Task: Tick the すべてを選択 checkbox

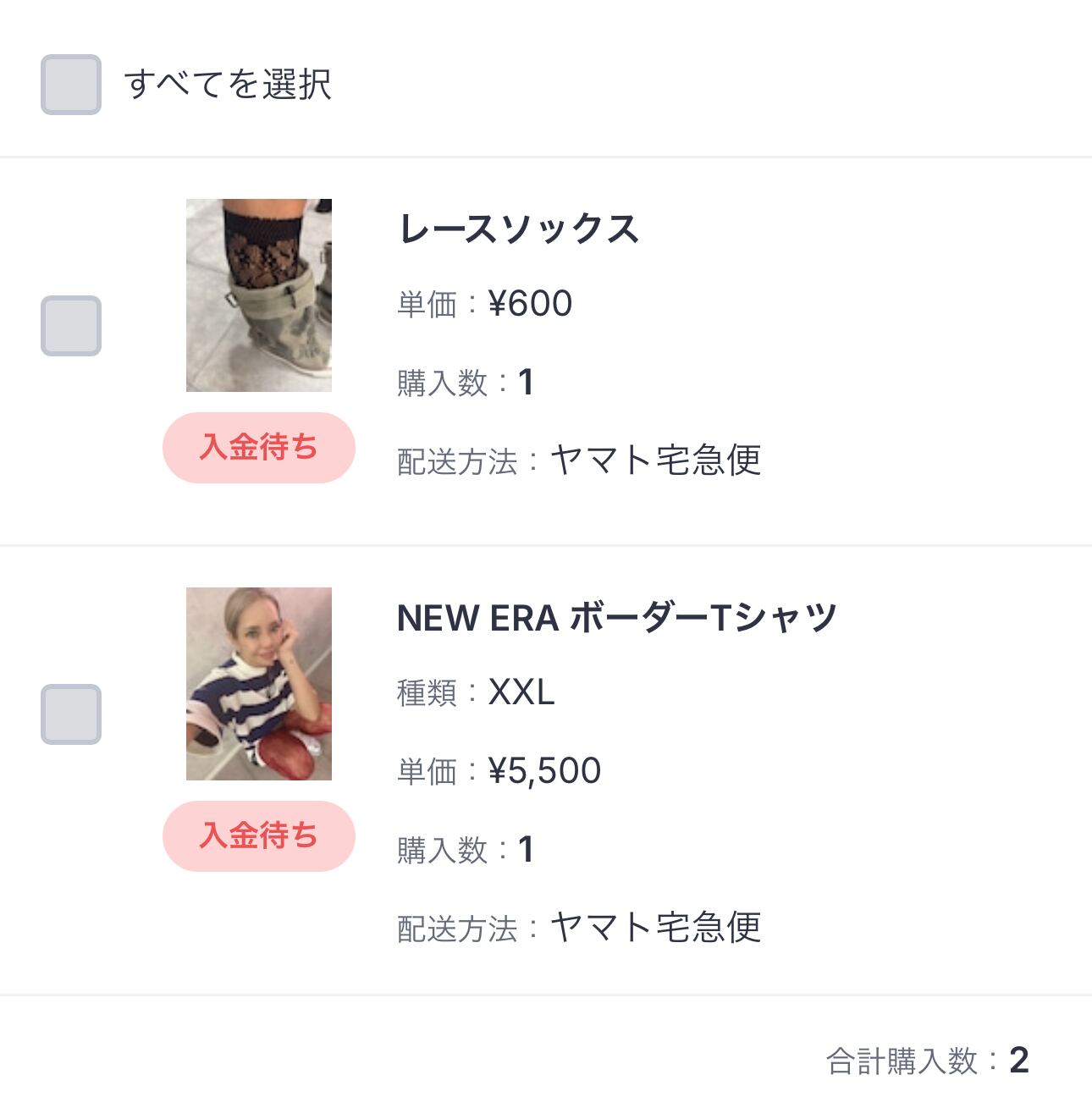Action: (x=71, y=85)
